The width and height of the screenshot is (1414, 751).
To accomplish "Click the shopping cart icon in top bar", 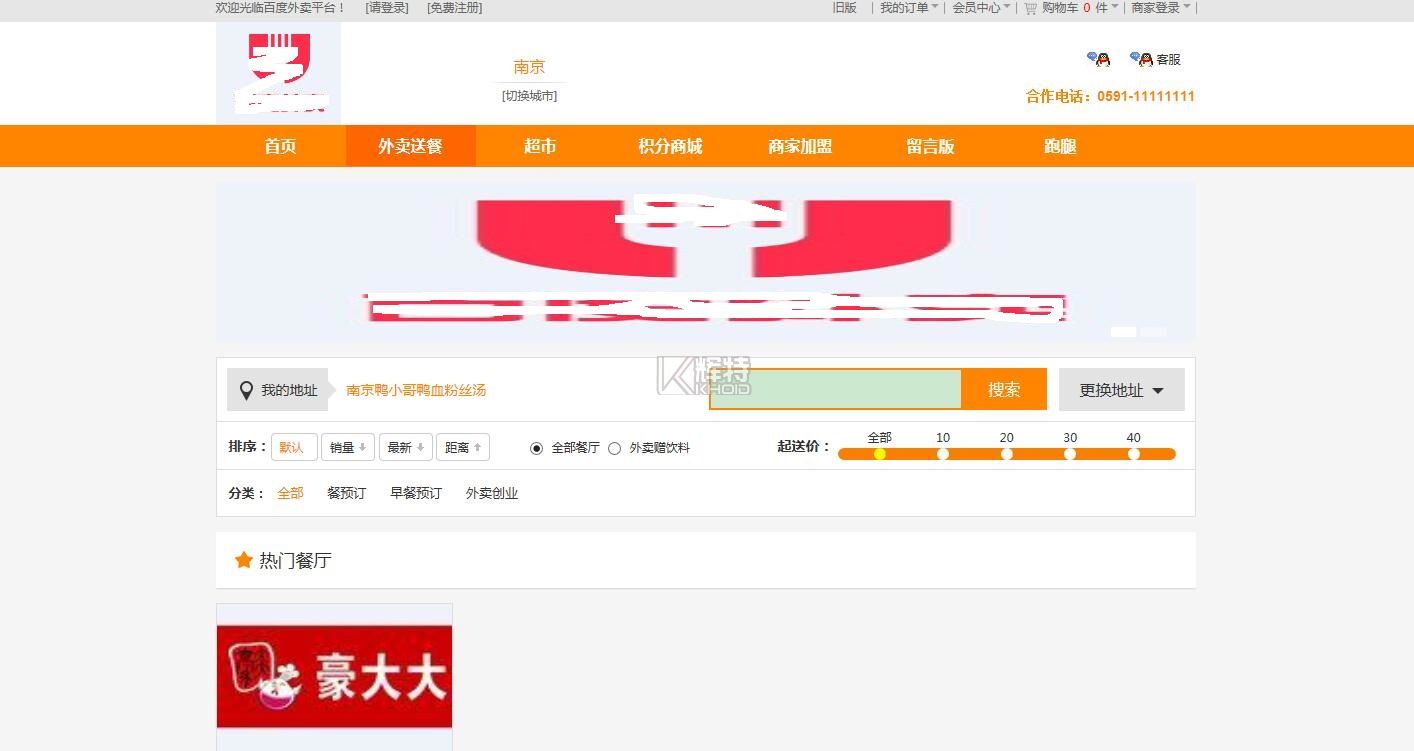I will 1030,8.
